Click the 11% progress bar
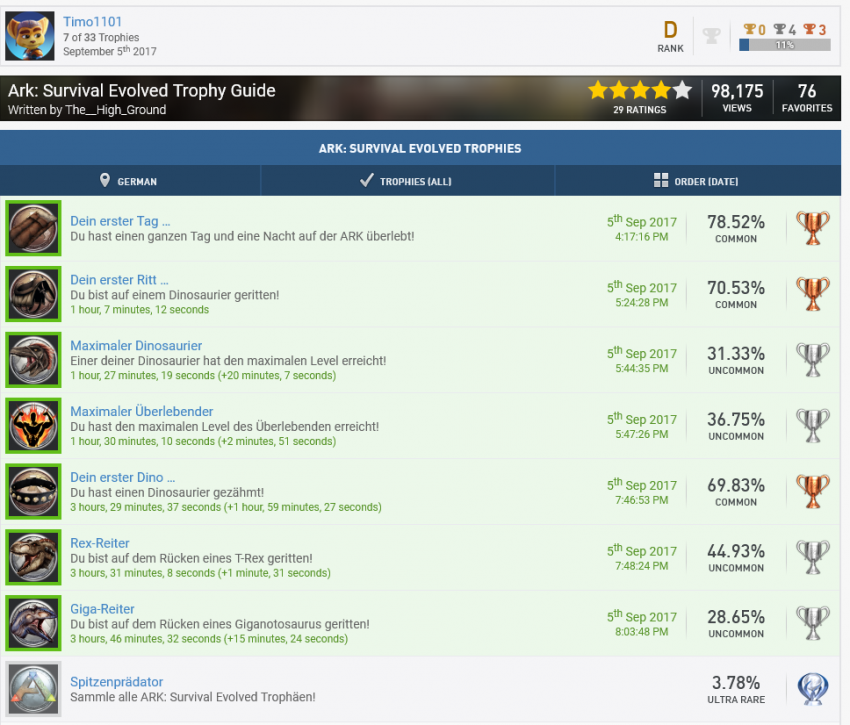Image resolution: width=850 pixels, height=725 pixels. coord(784,45)
